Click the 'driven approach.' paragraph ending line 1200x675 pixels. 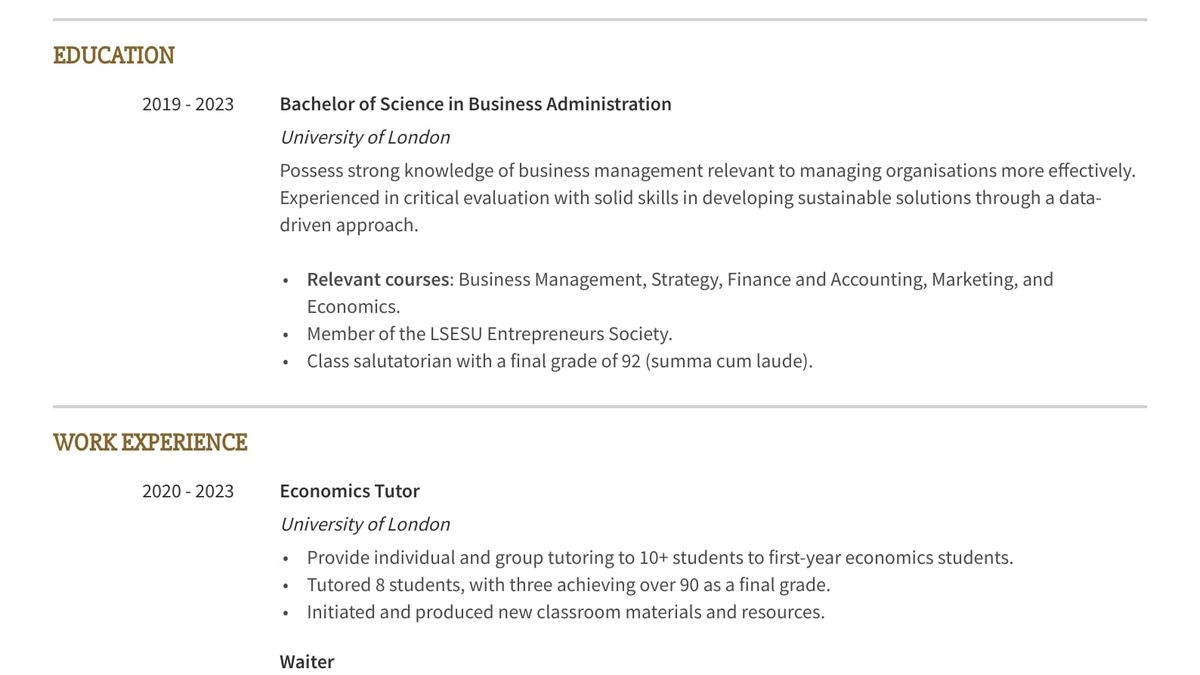point(349,225)
